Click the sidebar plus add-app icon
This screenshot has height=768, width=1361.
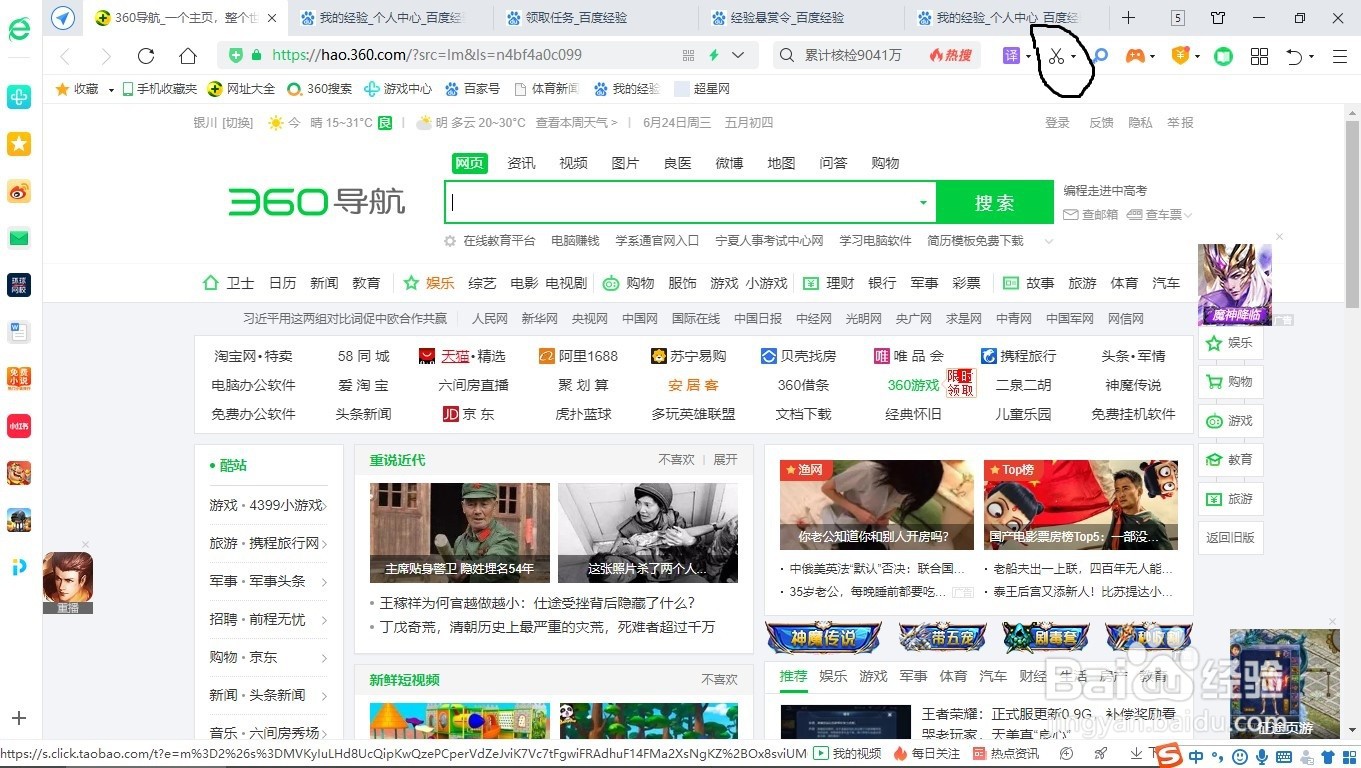coord(19,718)
